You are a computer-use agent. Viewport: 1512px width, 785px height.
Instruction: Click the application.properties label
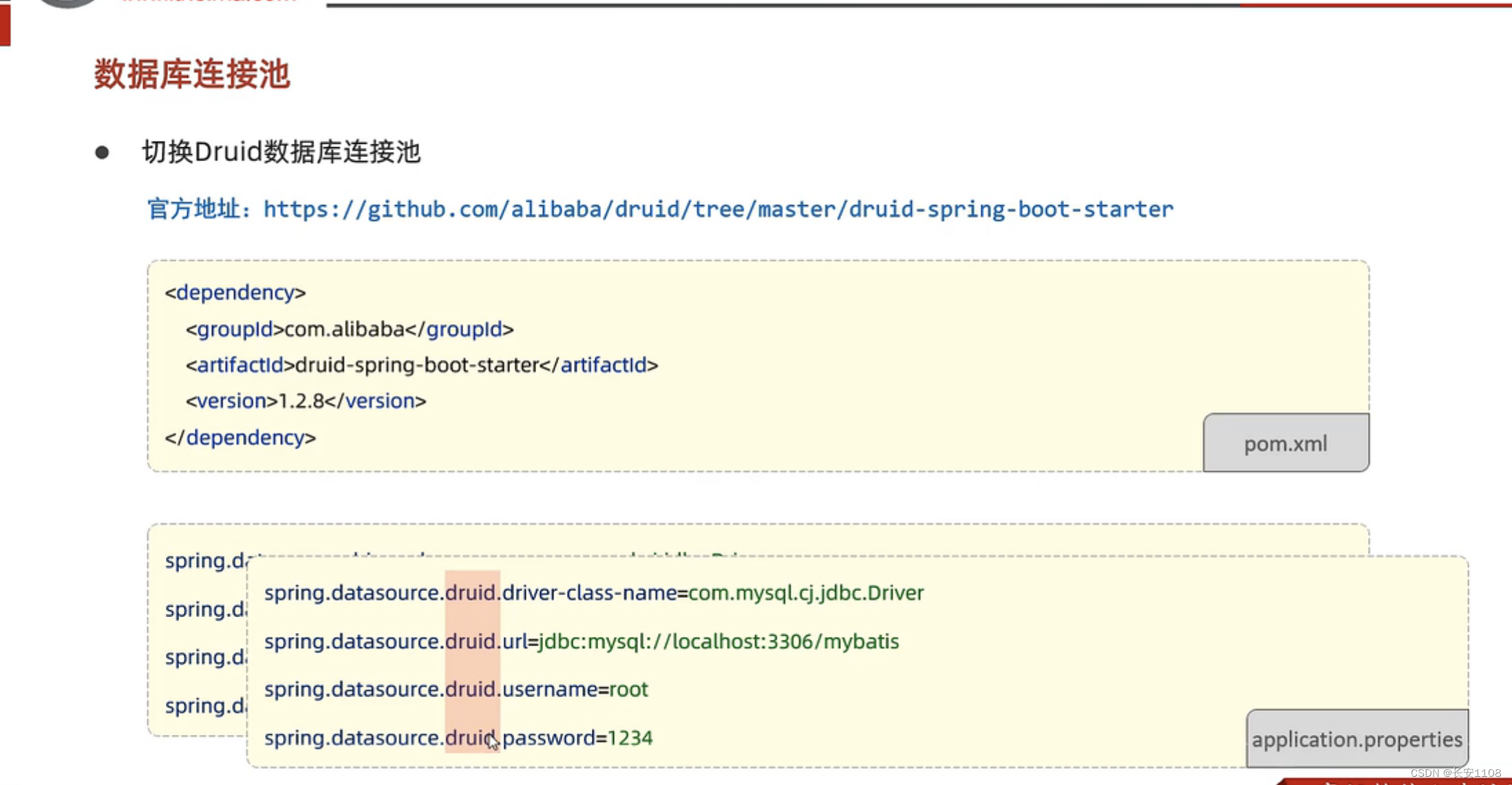coord(1356,739)
